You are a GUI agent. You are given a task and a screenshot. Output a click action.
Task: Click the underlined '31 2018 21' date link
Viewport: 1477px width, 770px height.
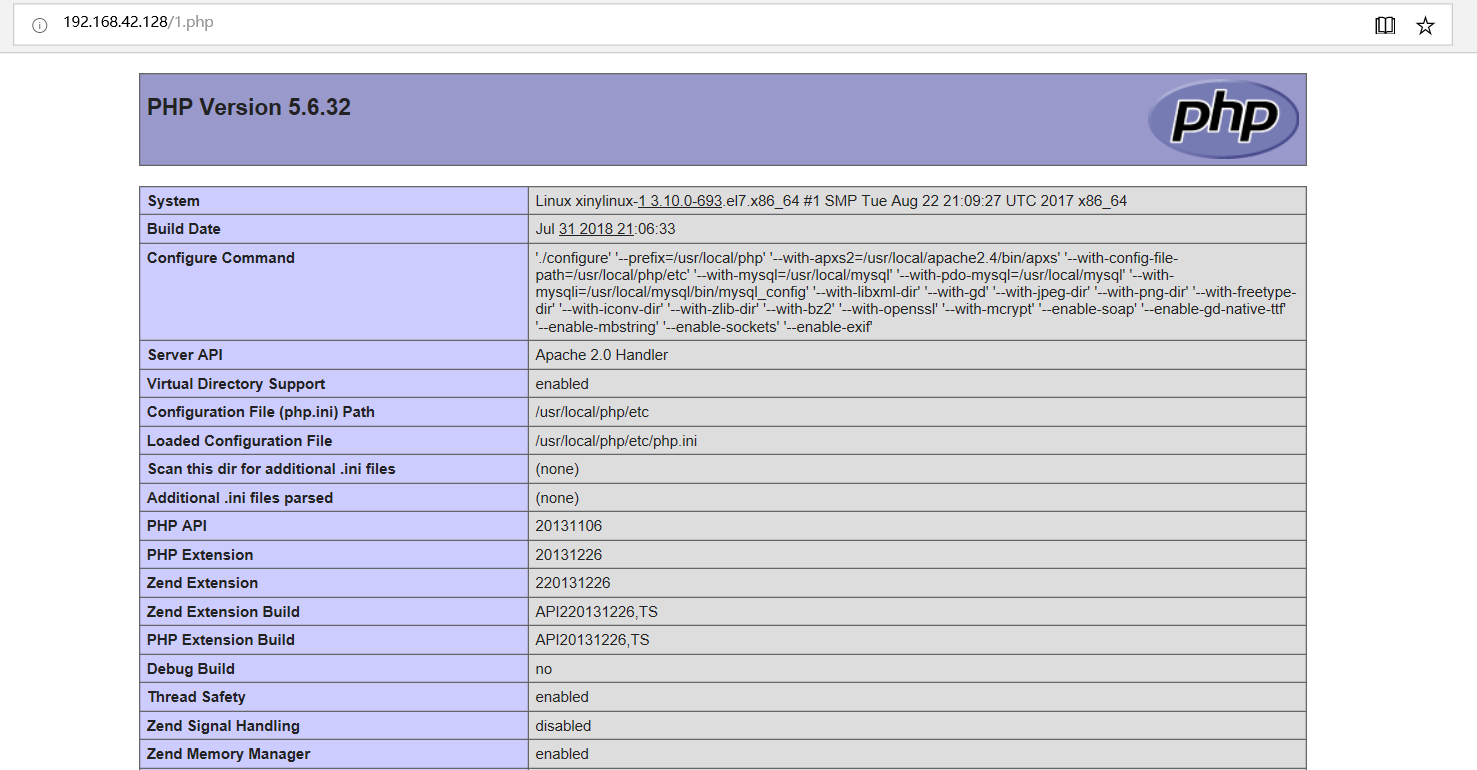point(595,229)
